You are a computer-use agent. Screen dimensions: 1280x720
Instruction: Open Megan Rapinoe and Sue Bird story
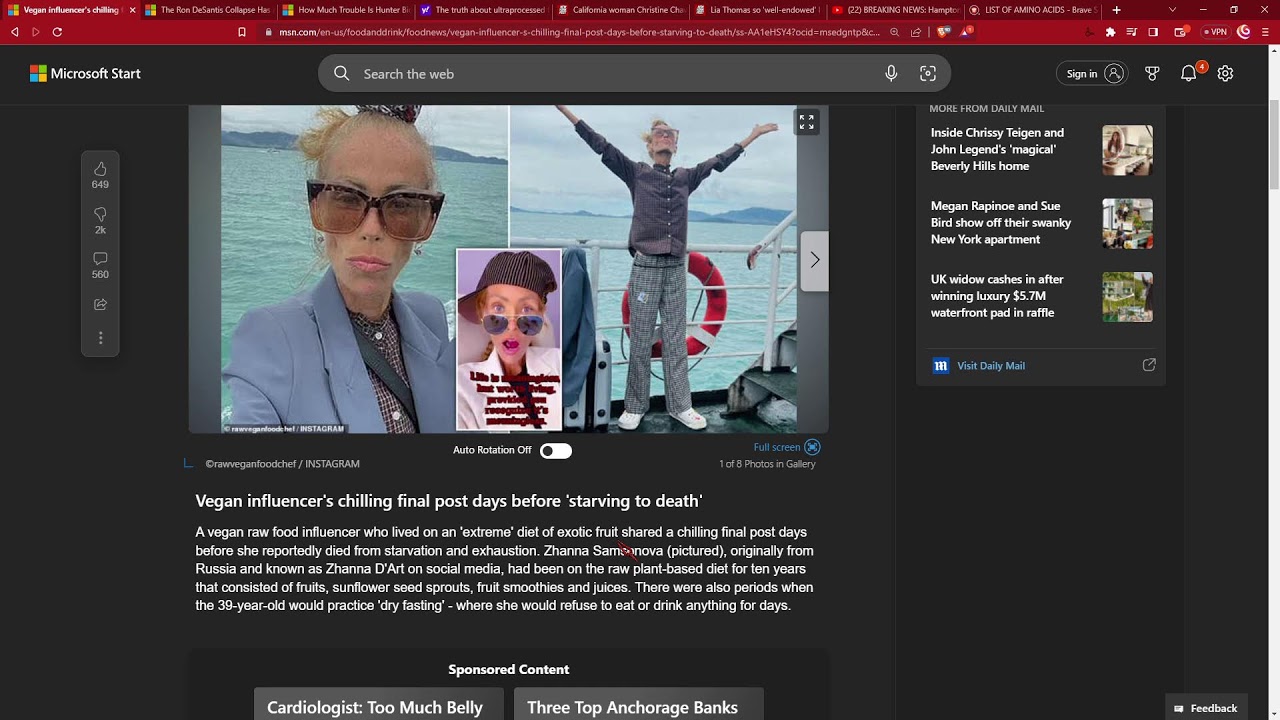pos(1001,223)
